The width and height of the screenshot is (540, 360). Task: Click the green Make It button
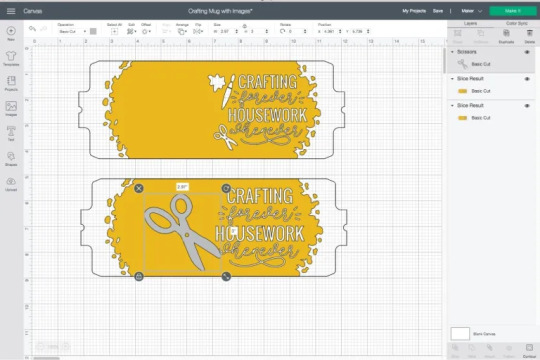(x=513, y=11)
